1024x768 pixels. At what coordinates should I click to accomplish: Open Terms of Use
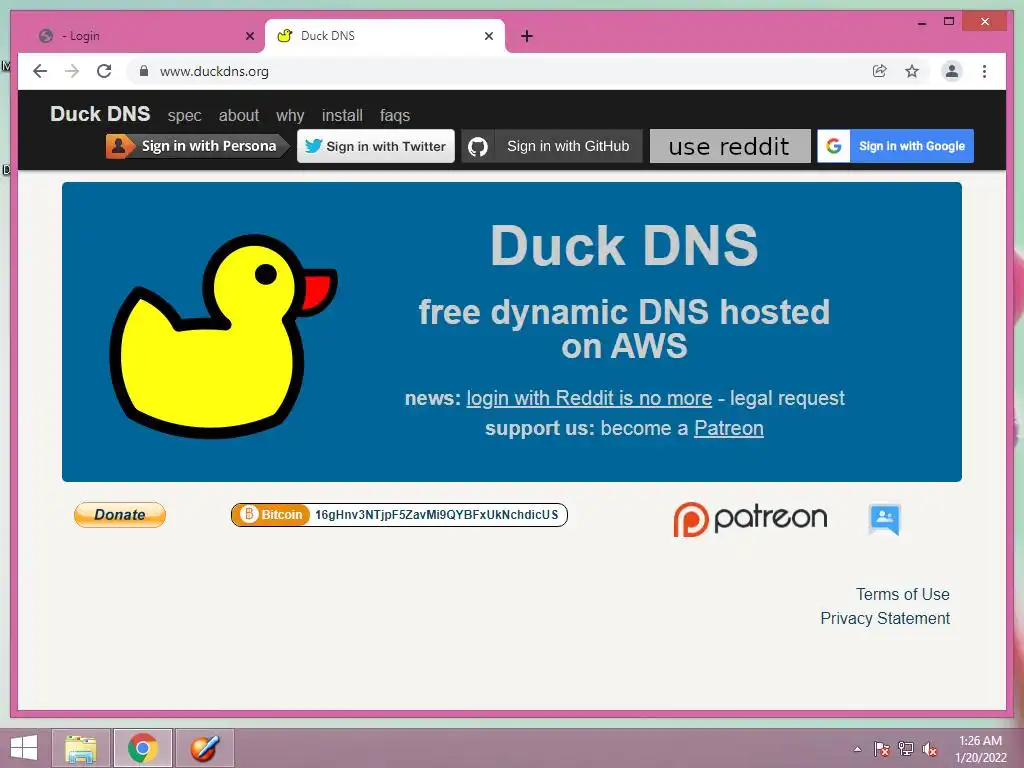click(903, 594)
